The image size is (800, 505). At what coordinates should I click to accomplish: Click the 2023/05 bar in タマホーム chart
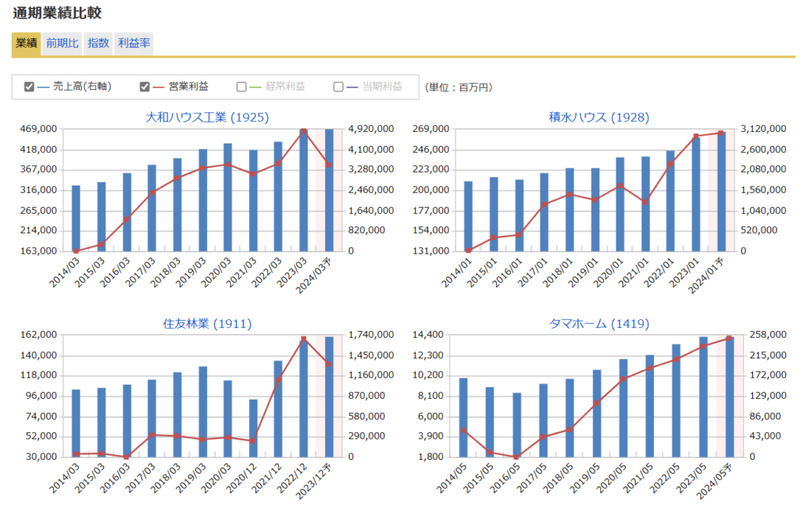coord(703,397)
